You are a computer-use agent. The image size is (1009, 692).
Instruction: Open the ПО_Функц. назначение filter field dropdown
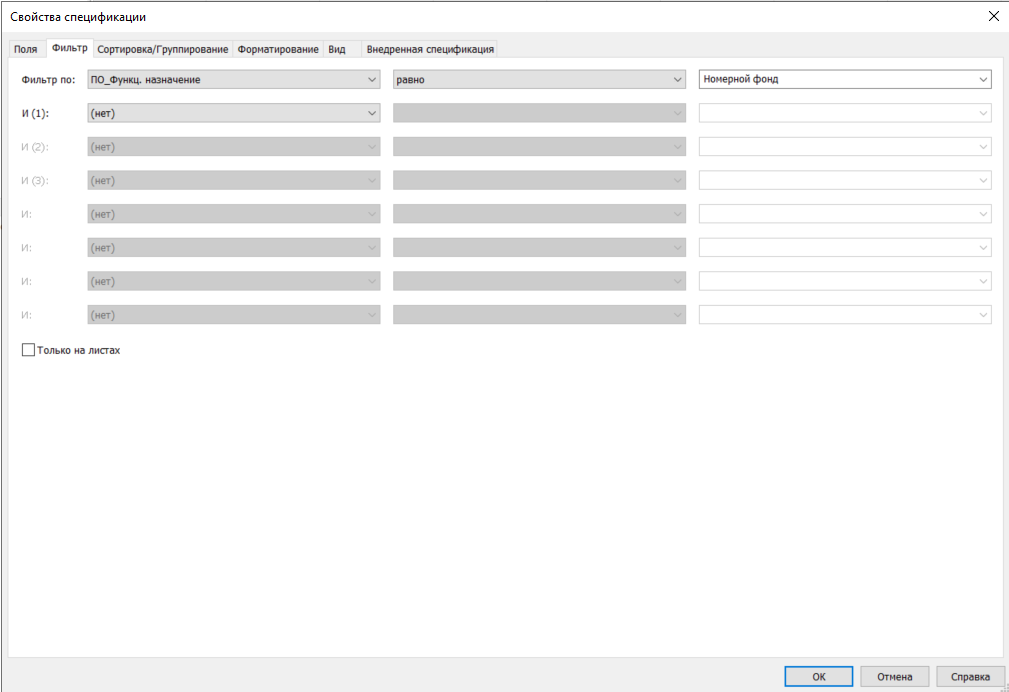(x=371, y=79)
